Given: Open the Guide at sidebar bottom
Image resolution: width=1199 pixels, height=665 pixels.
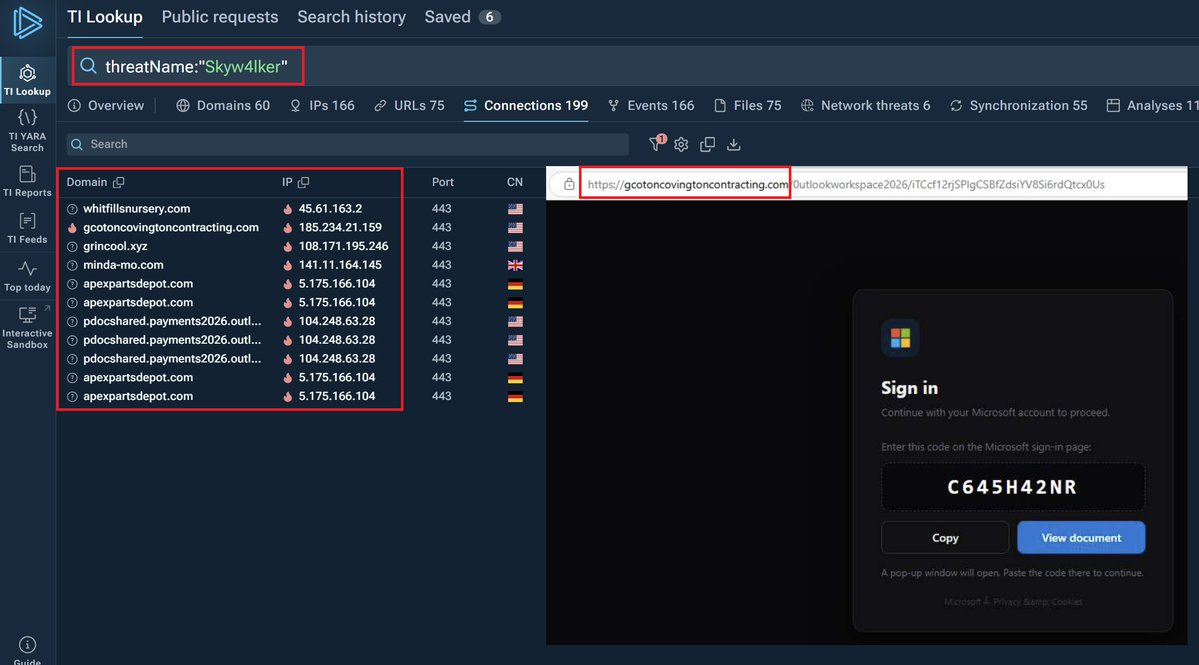Looking at the screenshot, I should [x=28, y=650].
